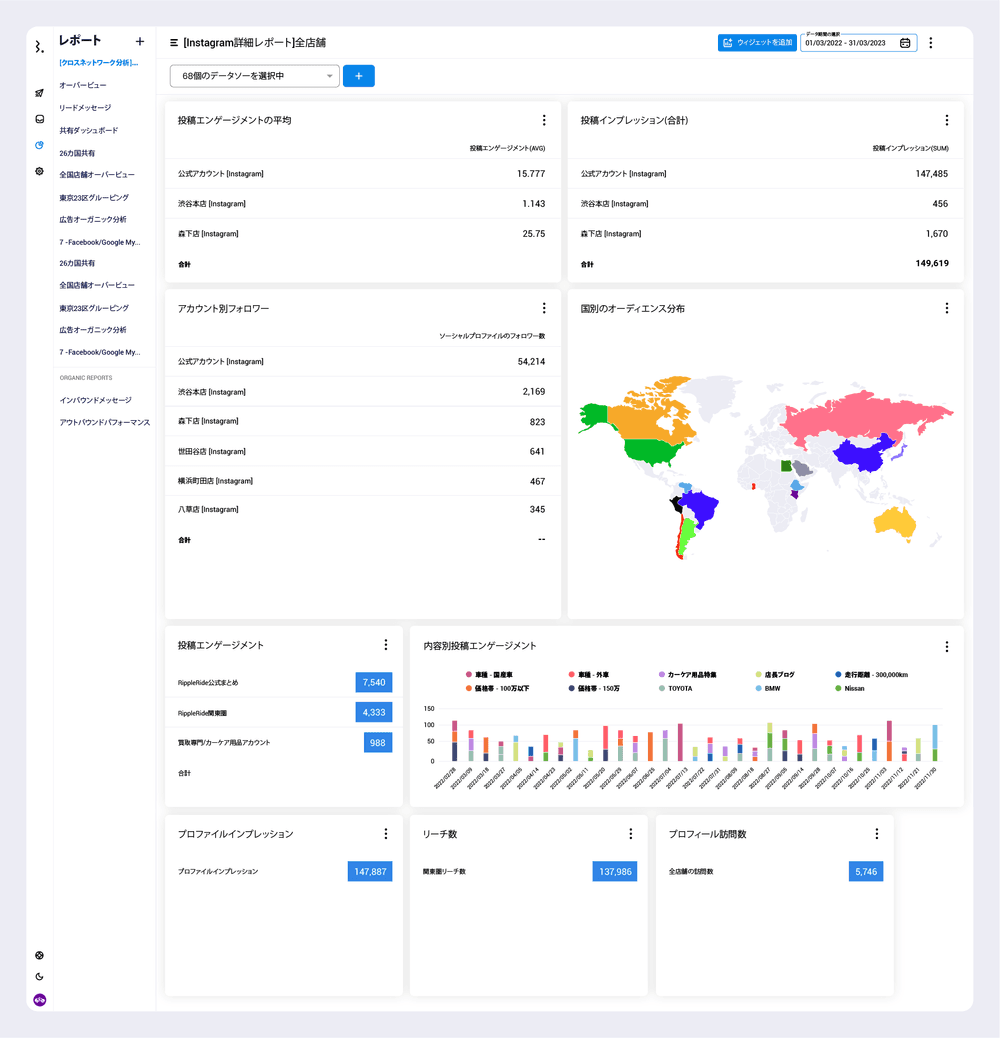Click the hamburger icon beside the report title

pos(174,43)
